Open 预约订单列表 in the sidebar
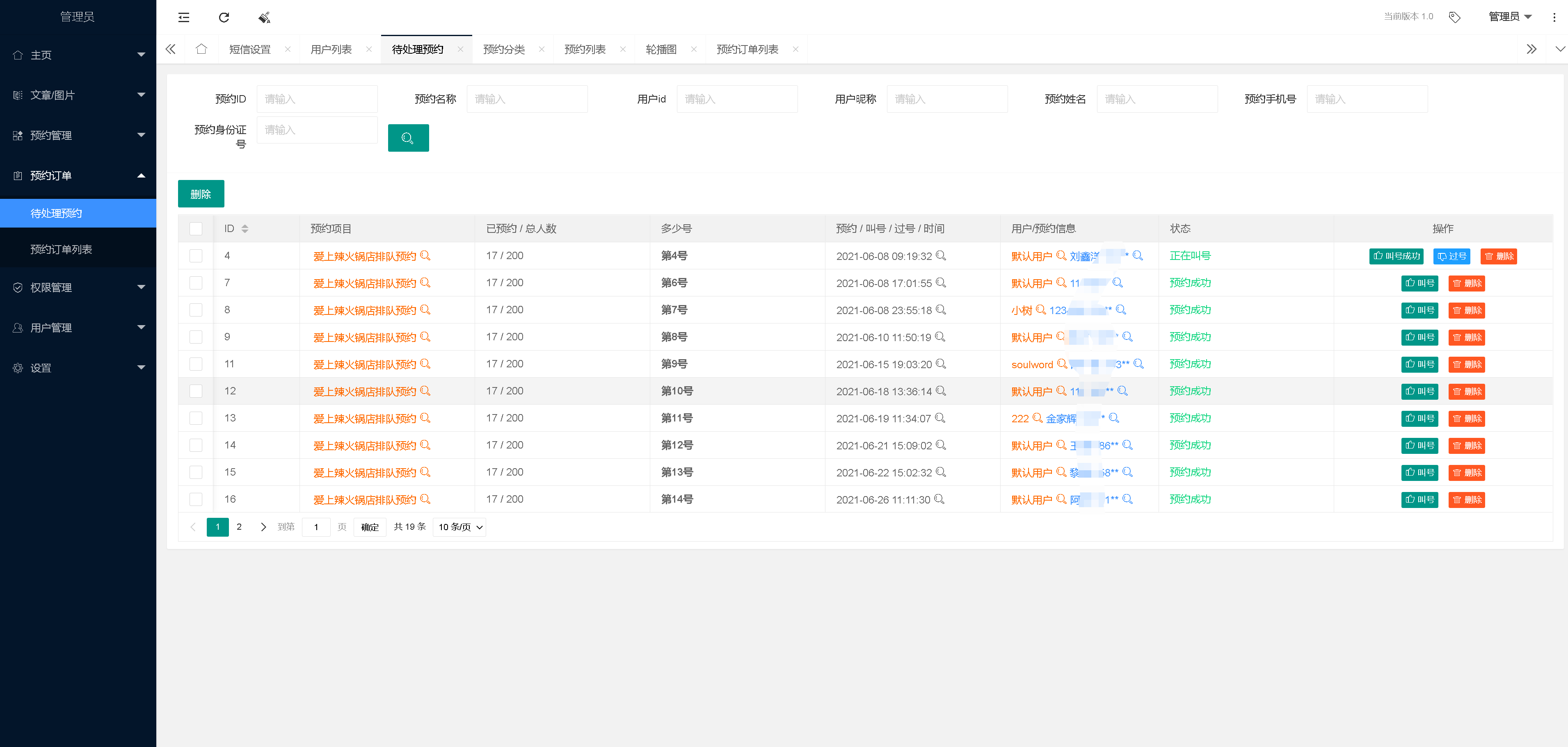Image resolution: width=1568 pixels, height=747 pixels. (x=61, y=249)
